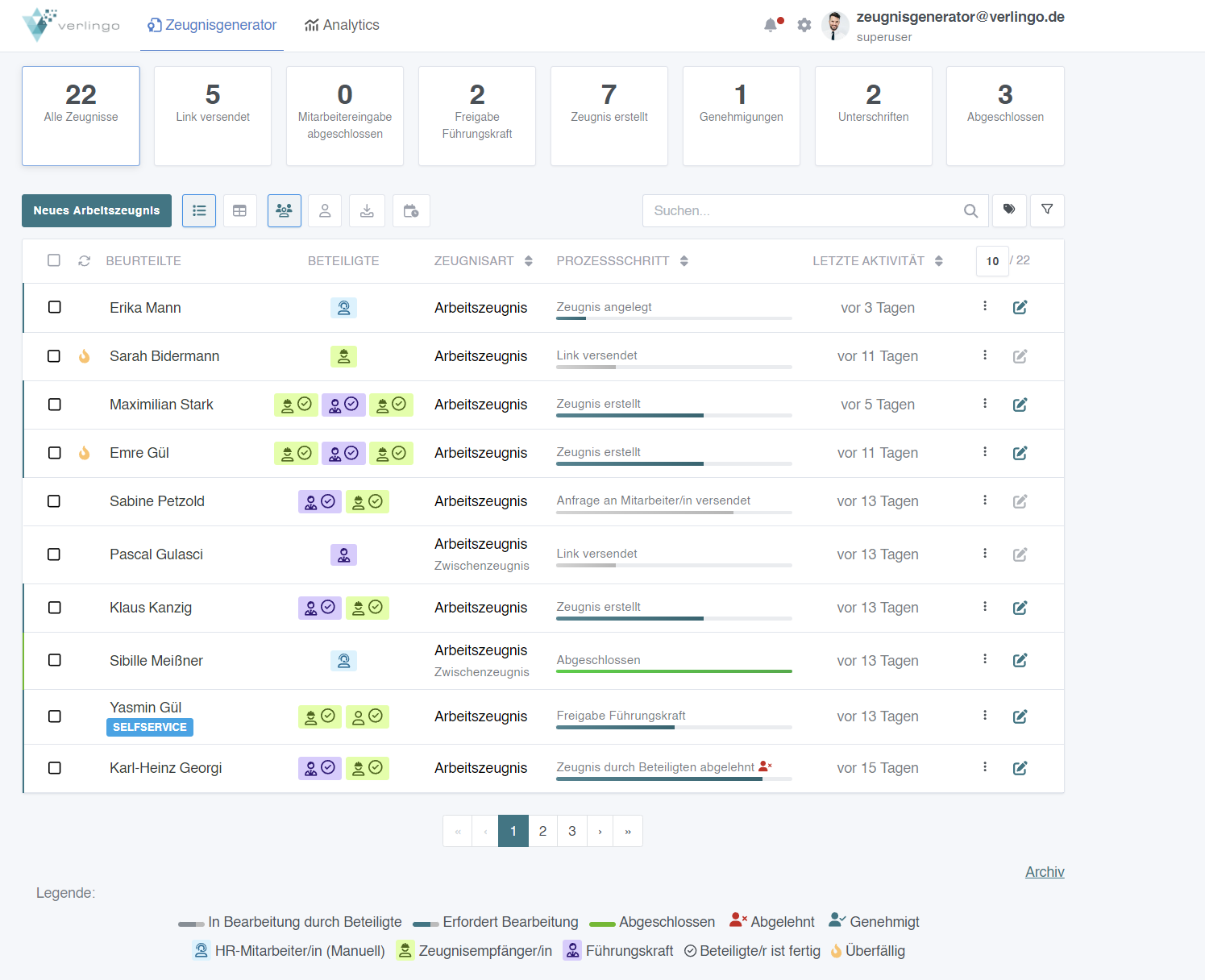Select the checkbox beside Klaus Kanzig
The image size is (1205, 980).
click(x=54, y=608)
